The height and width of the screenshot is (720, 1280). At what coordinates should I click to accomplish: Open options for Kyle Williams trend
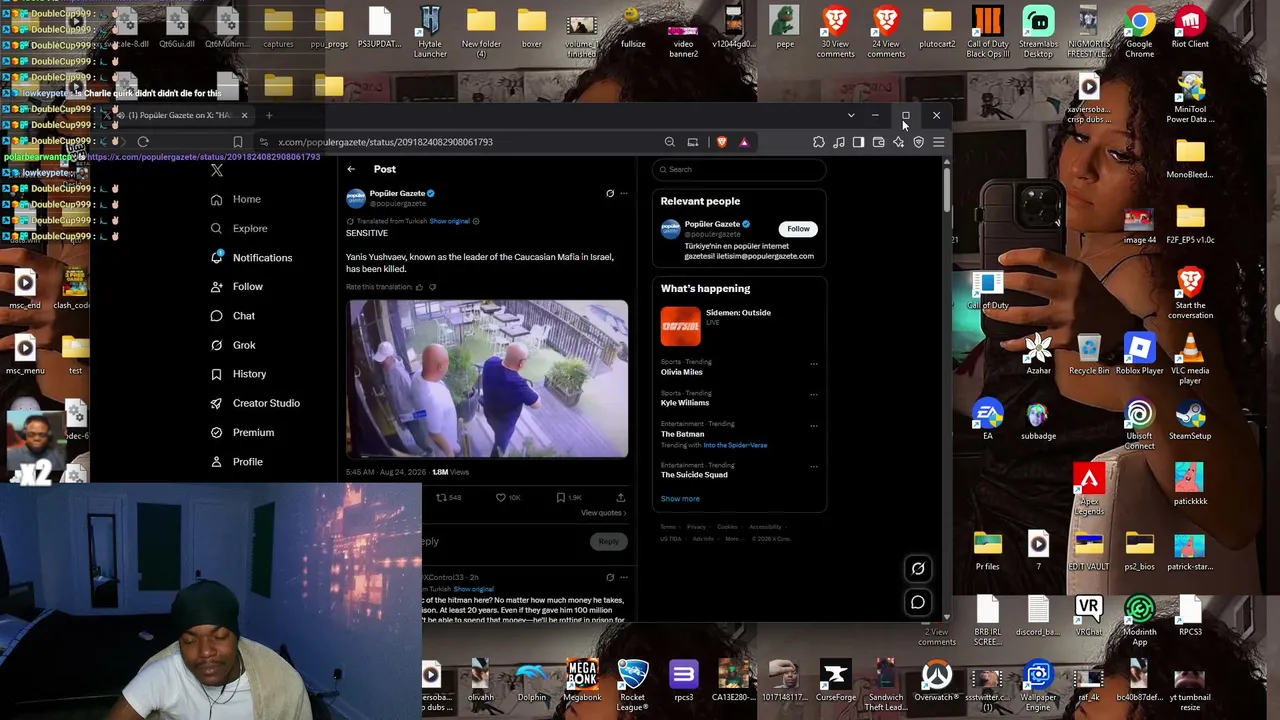coord(813,395)
